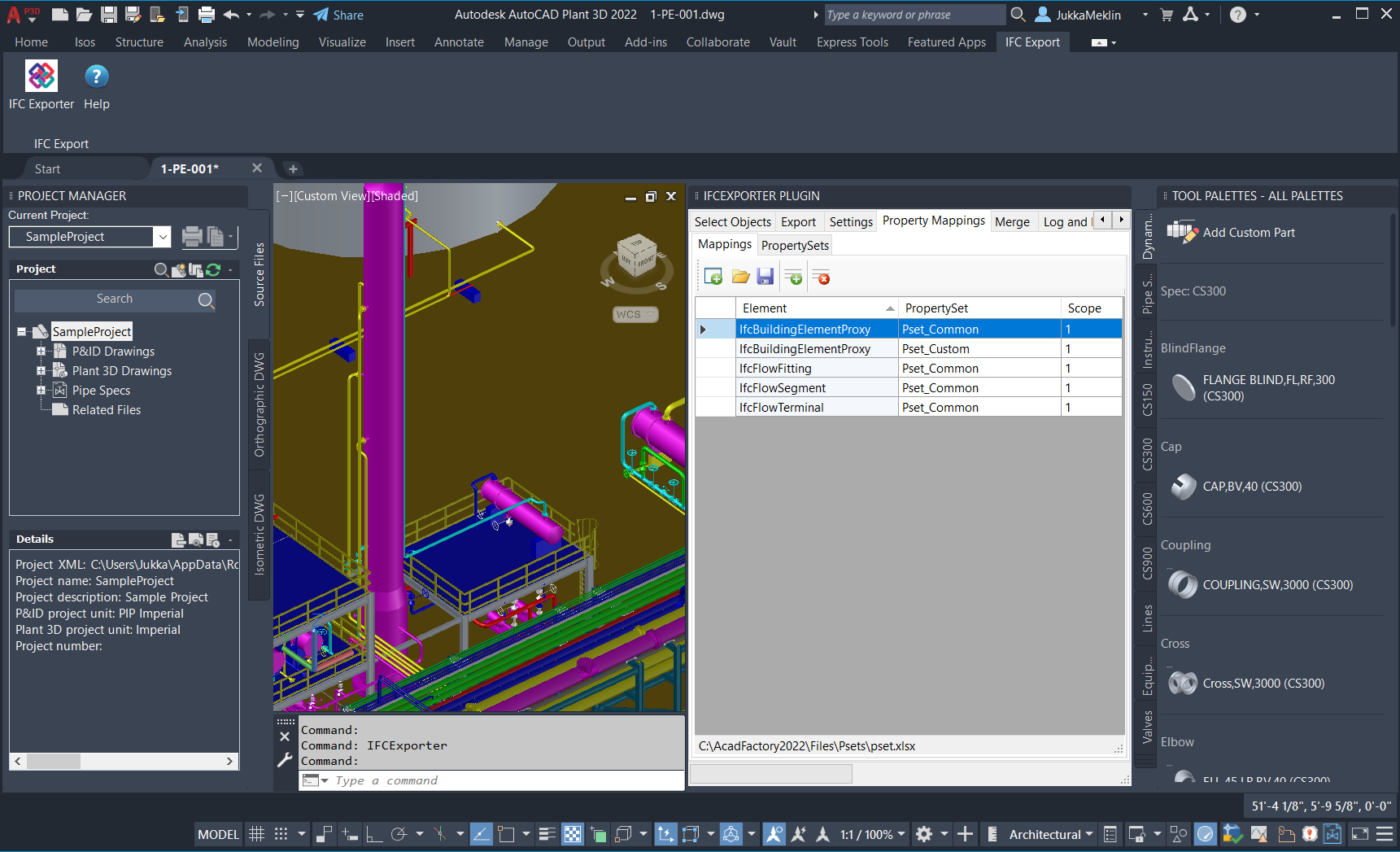Click Add Custom Part in tool palette
The height and width of the screenshot is (852, 1400).
pos(1248,233)
